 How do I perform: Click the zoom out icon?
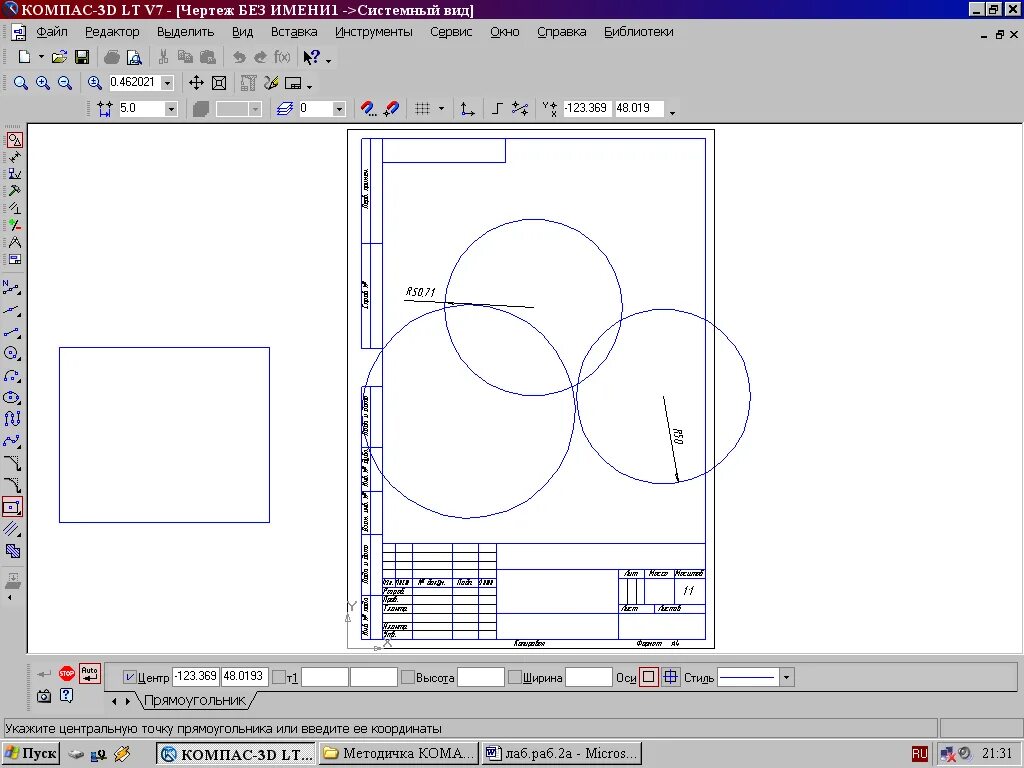click(65, 83)
